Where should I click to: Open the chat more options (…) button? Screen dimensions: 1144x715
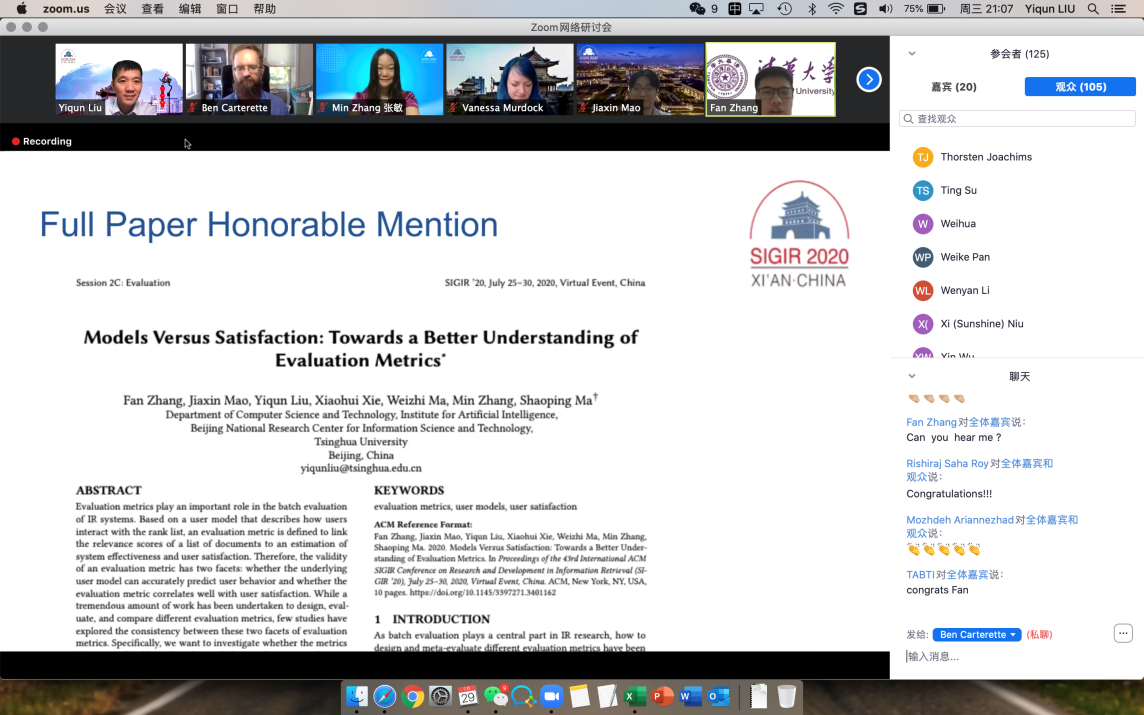1123,634
